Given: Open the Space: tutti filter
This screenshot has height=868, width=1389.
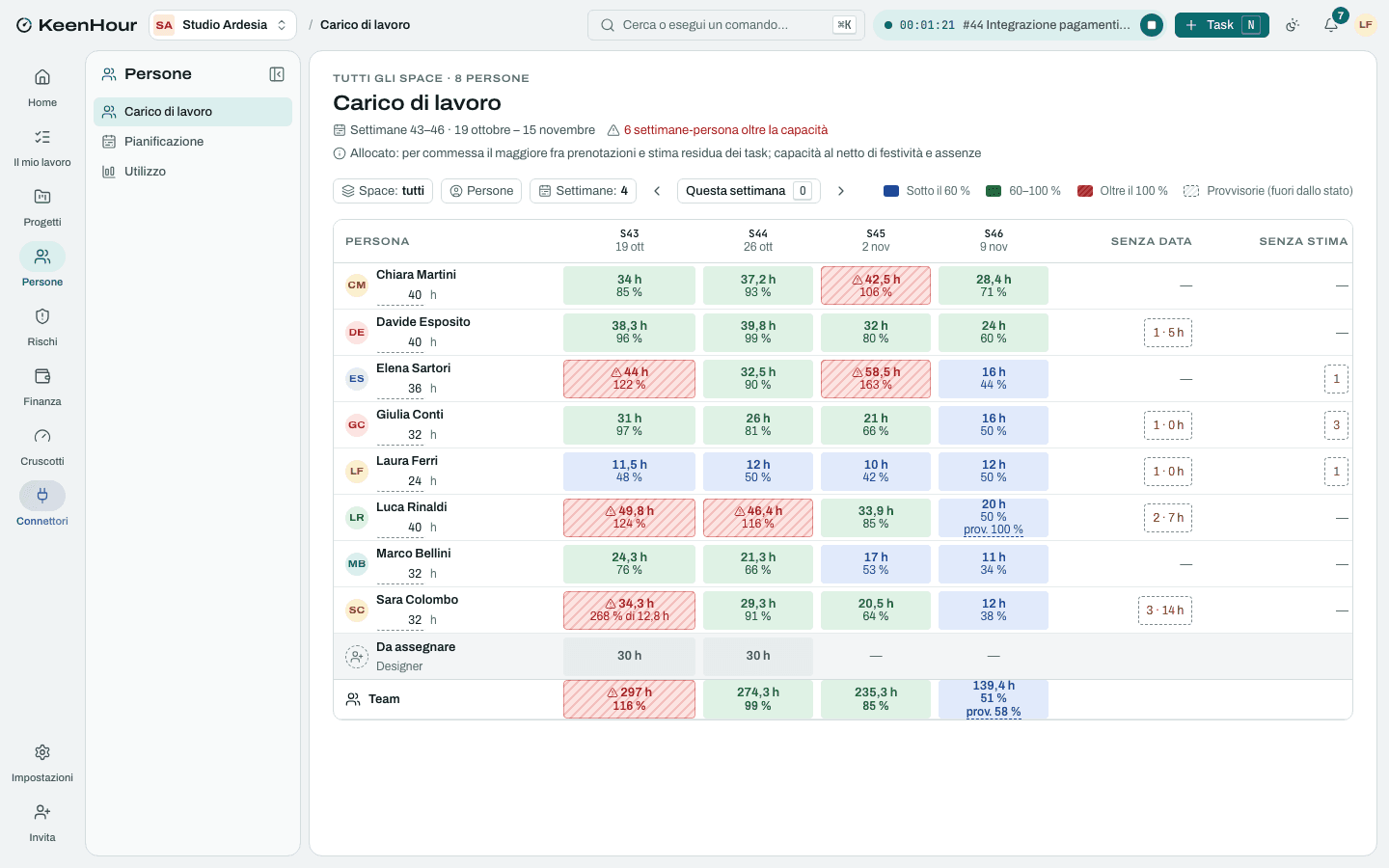Looking at the screenshot, I should click(383, 191).
